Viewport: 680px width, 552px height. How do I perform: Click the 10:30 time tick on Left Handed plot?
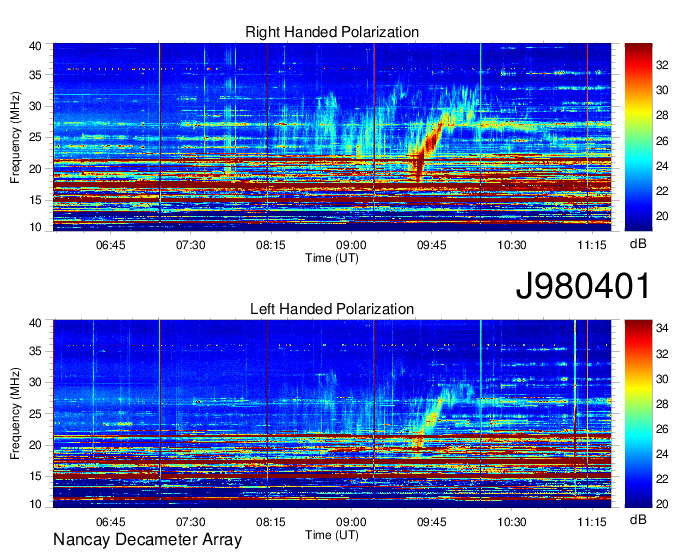coord(512,522)
